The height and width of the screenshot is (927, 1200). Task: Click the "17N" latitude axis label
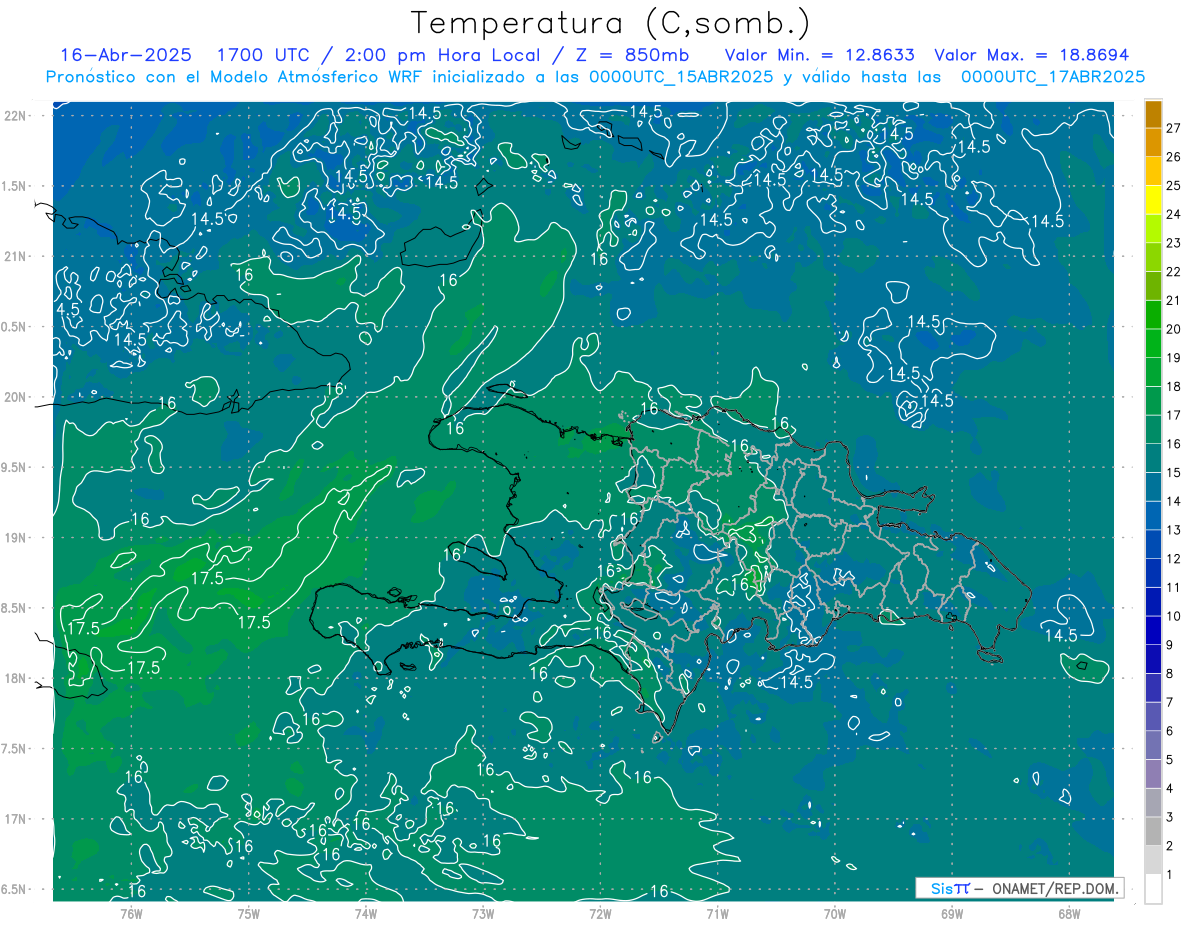[x=15, y=819]
